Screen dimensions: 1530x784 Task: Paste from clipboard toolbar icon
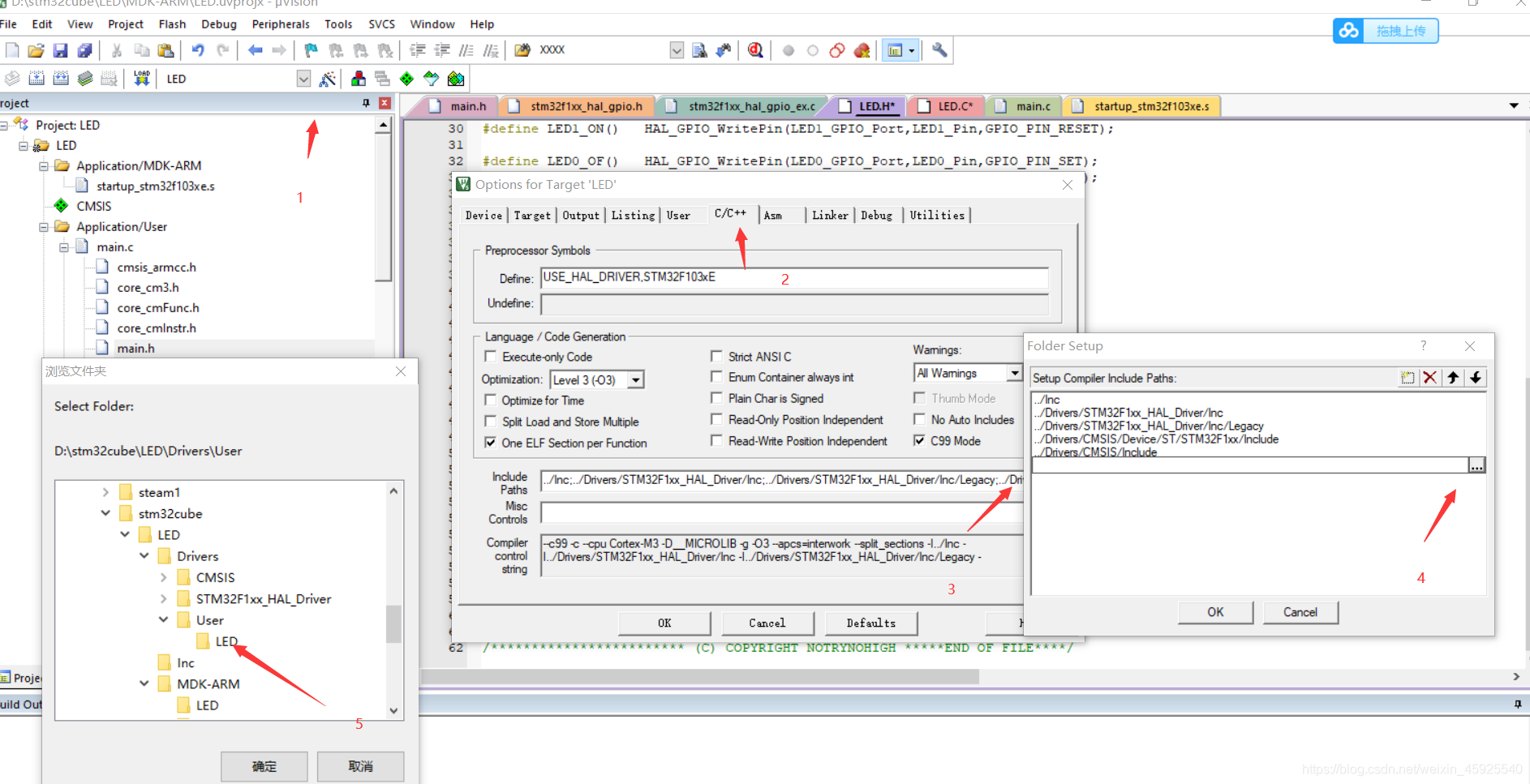165,50
